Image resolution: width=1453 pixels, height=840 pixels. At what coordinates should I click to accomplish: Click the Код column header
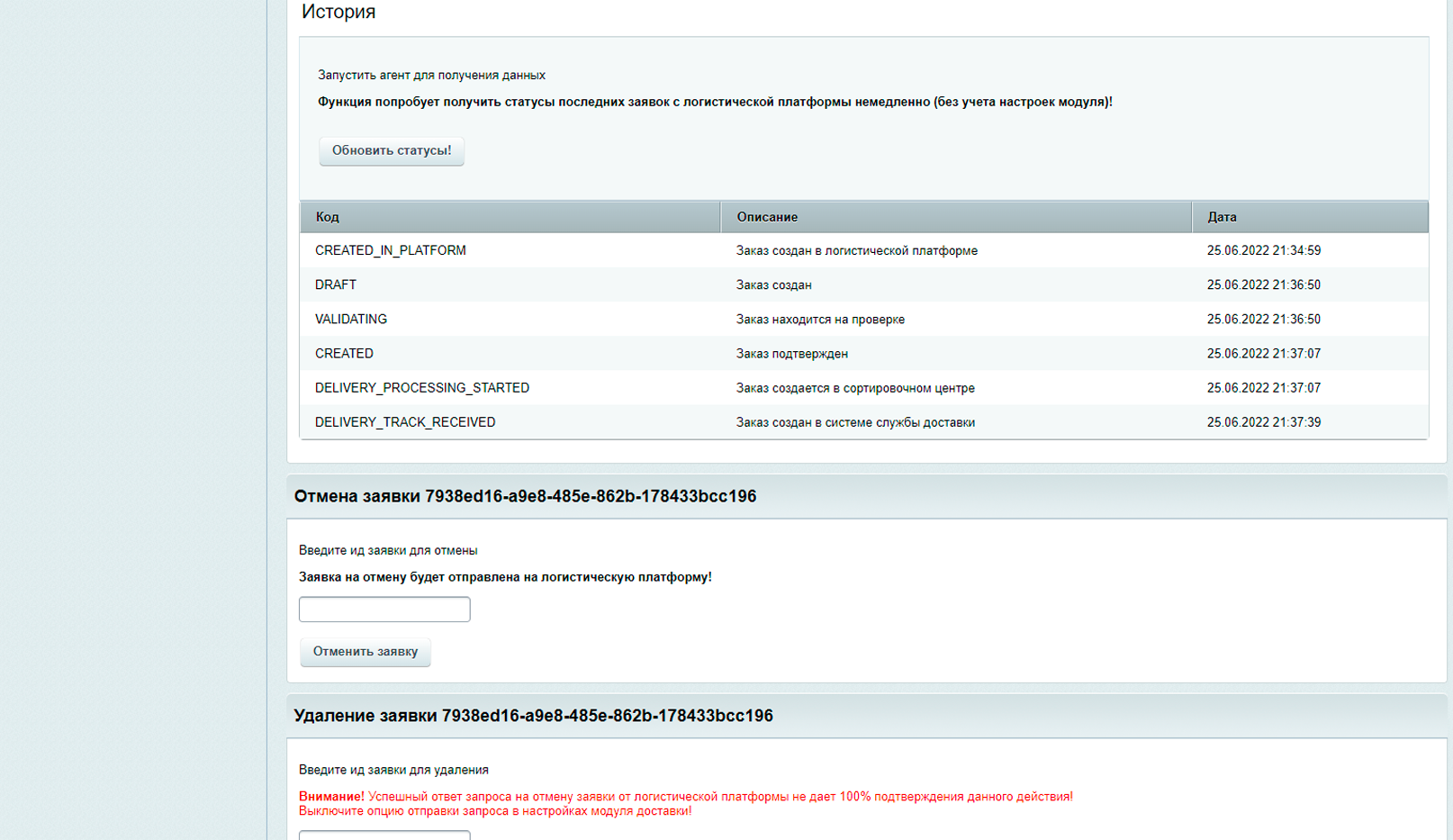click(510, 217)
